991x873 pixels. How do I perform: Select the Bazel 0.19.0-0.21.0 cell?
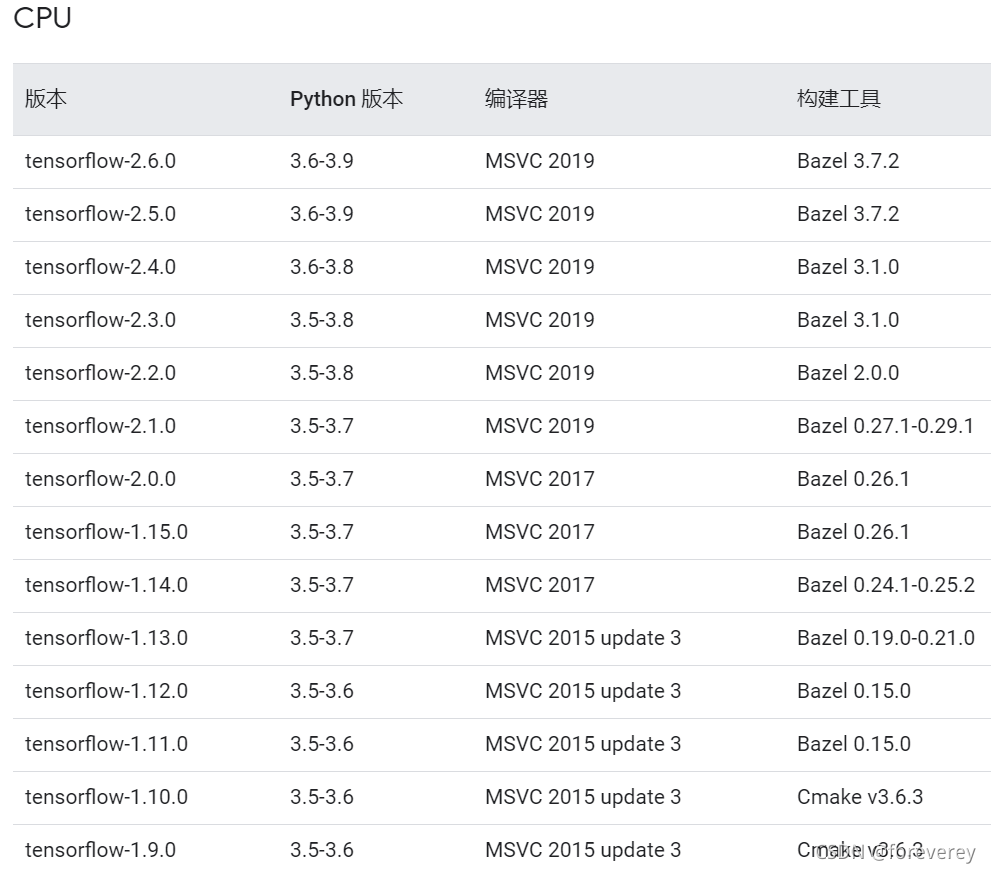coord(886,639)
